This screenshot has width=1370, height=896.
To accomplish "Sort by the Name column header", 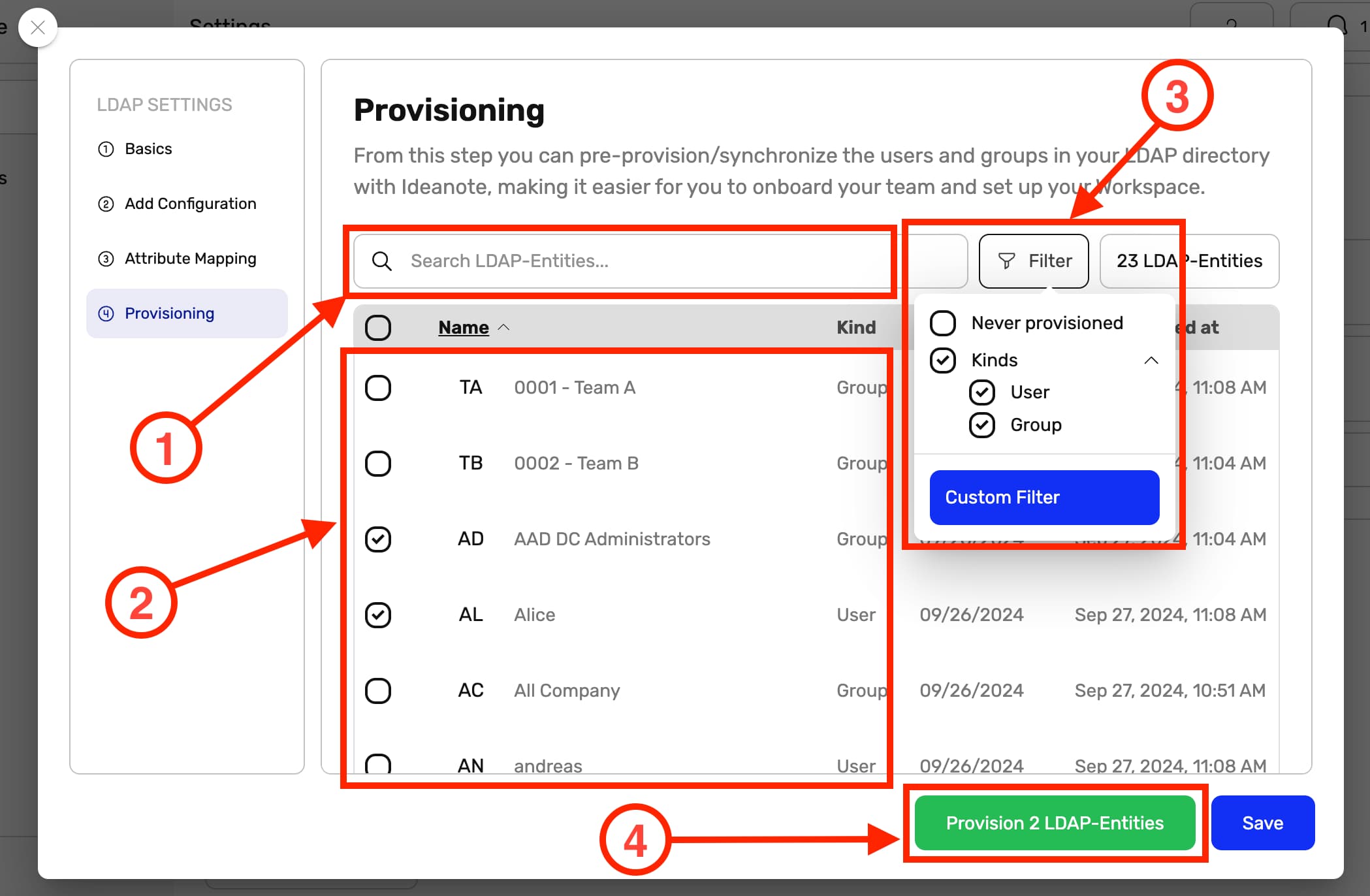I will (463, 327).
